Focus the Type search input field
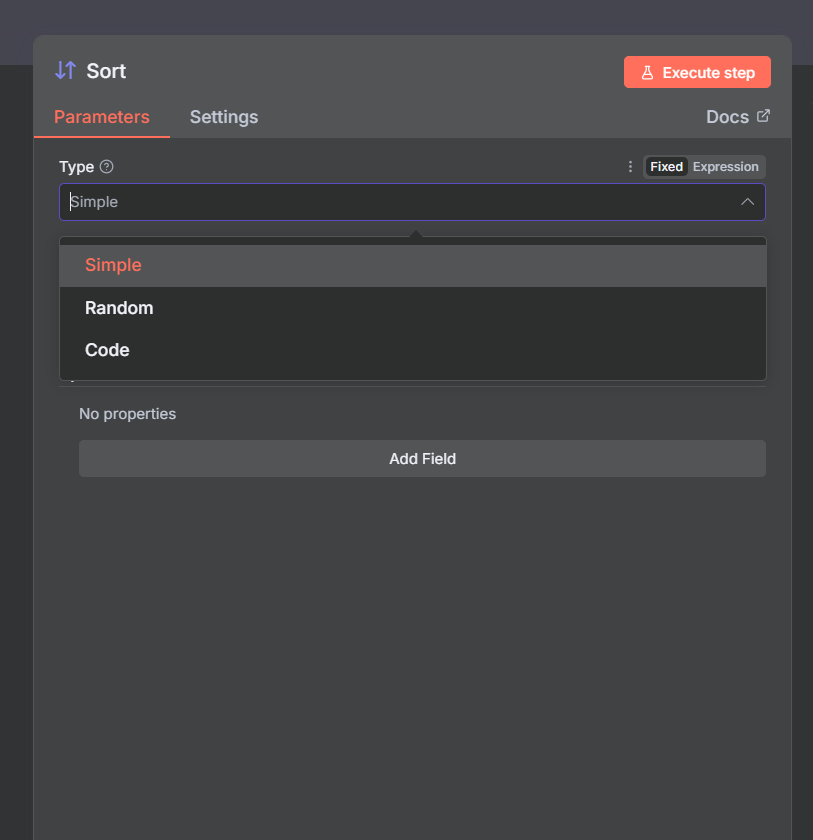 400,202
